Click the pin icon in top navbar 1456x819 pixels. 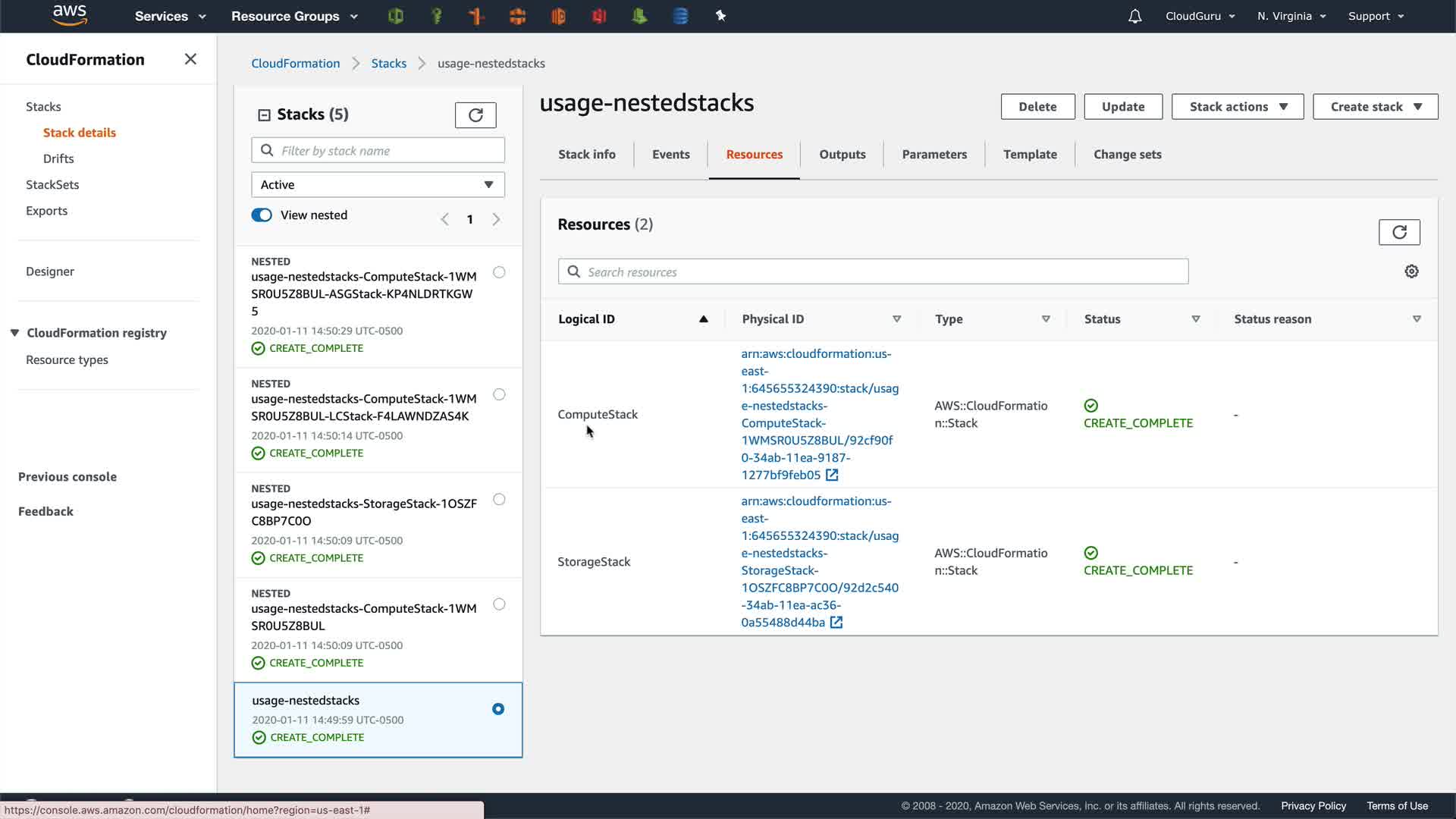[x=720, y=16]
